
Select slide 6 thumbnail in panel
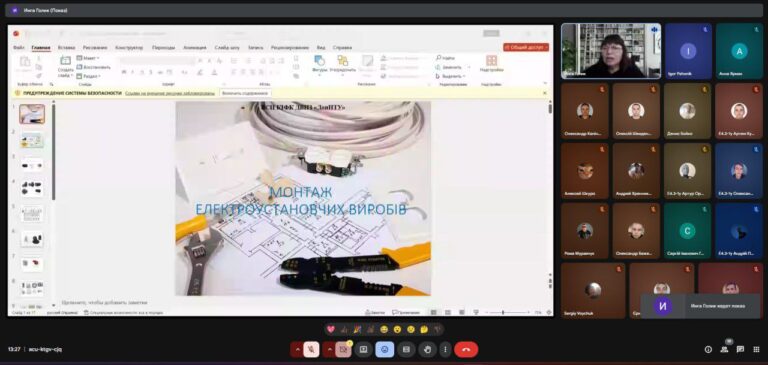tap(32, 240)
